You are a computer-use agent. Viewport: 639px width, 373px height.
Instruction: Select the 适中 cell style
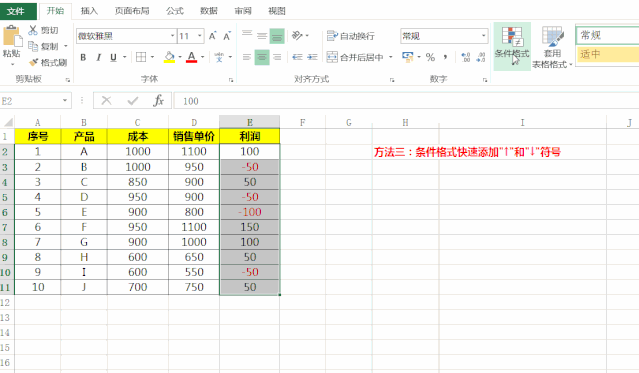pyautogui.click(x=608, y=54)
